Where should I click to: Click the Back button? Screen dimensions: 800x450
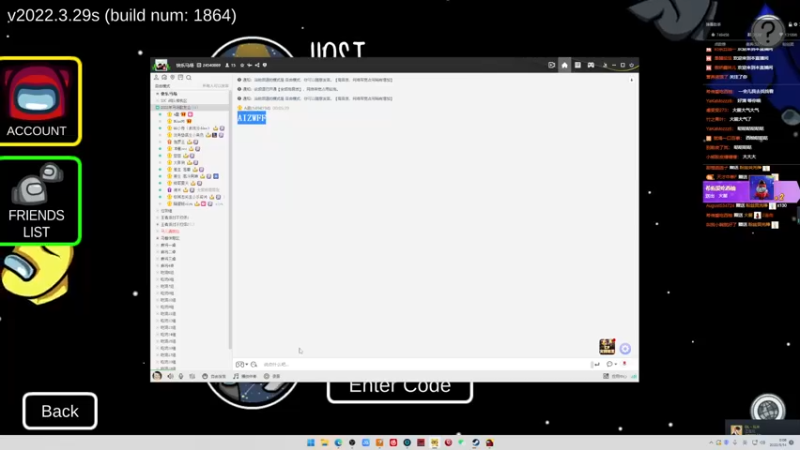point(60,411)
